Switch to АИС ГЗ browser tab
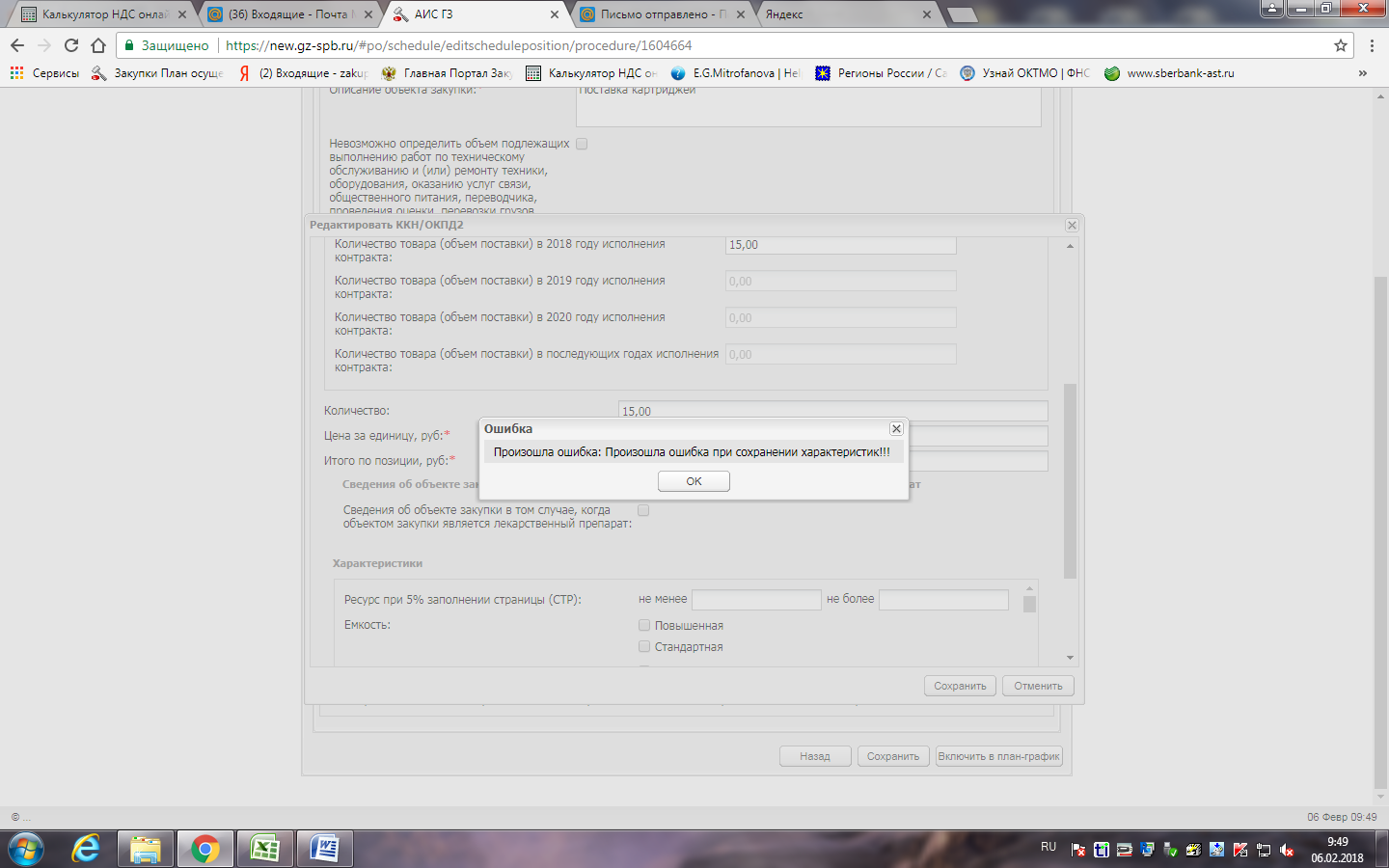This screenshot has width=1389, height=868. pyautogui.click(x=477, y=14)
